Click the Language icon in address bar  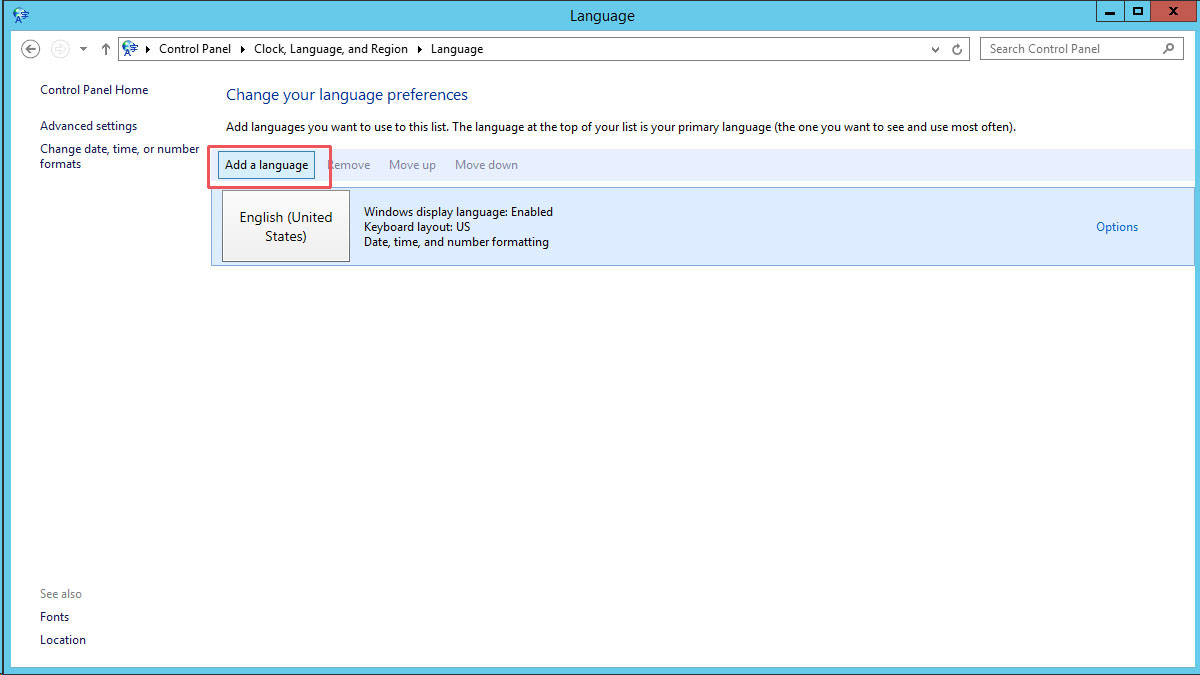130,48
